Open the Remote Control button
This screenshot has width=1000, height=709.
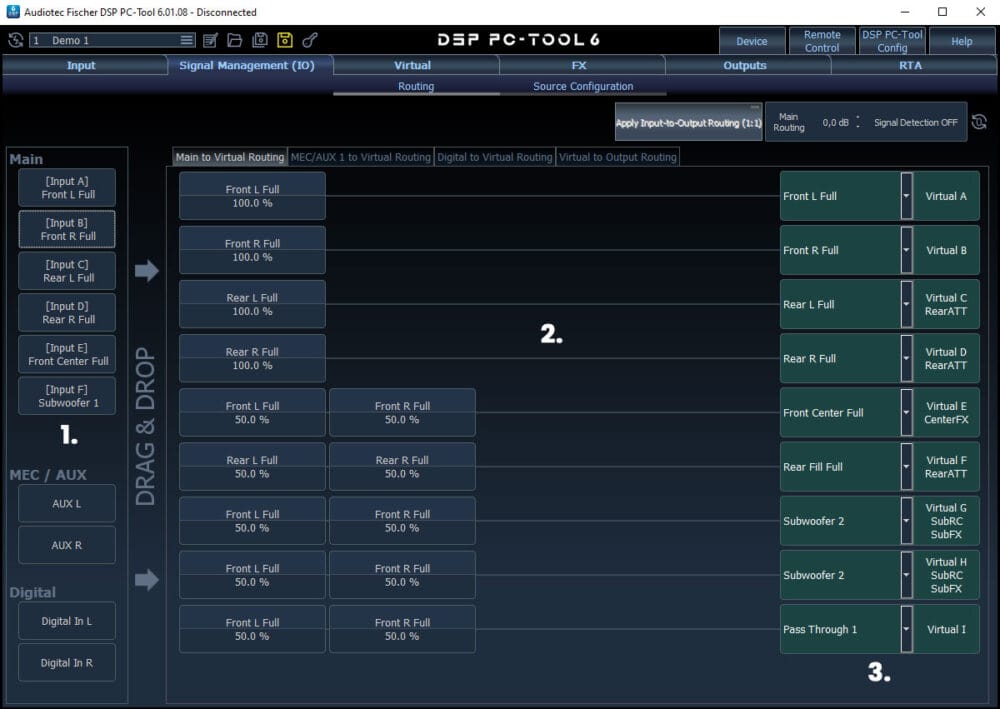click(x=821, y=41)
